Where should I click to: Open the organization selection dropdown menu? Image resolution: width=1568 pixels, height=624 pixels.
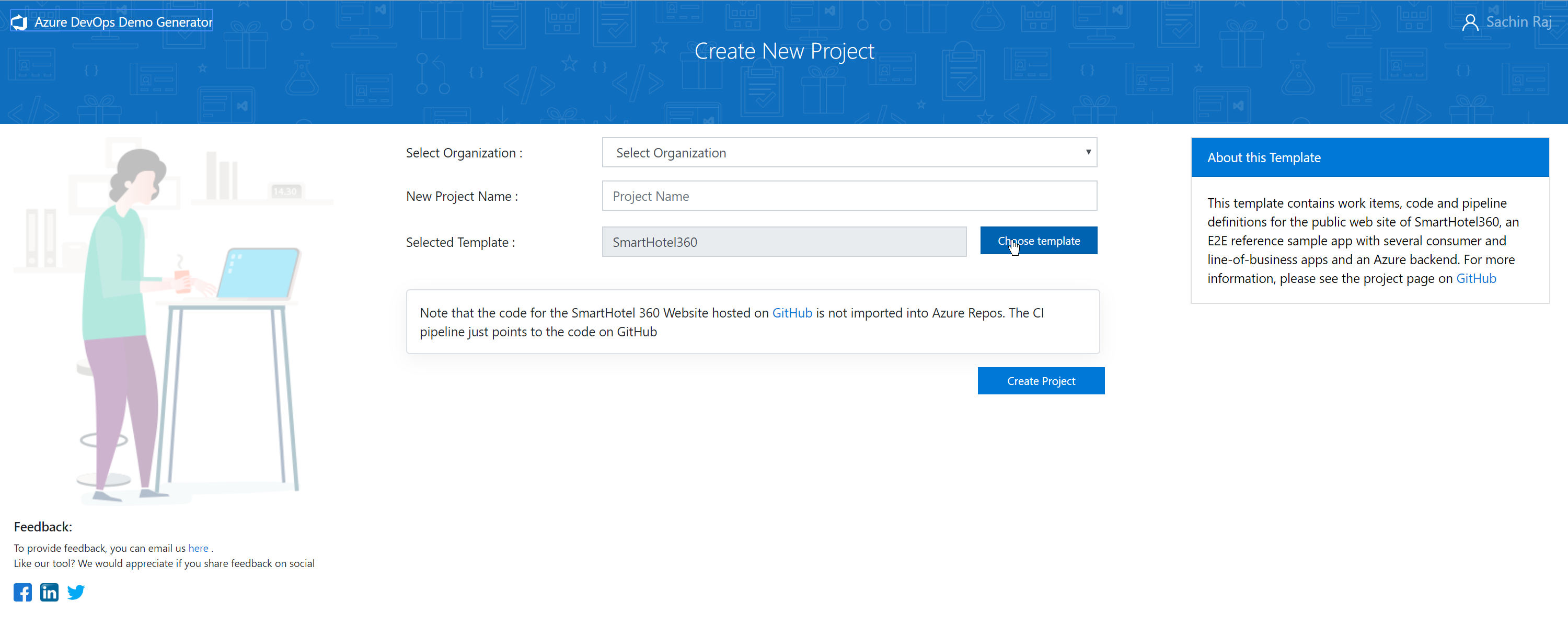coord(848,152)
